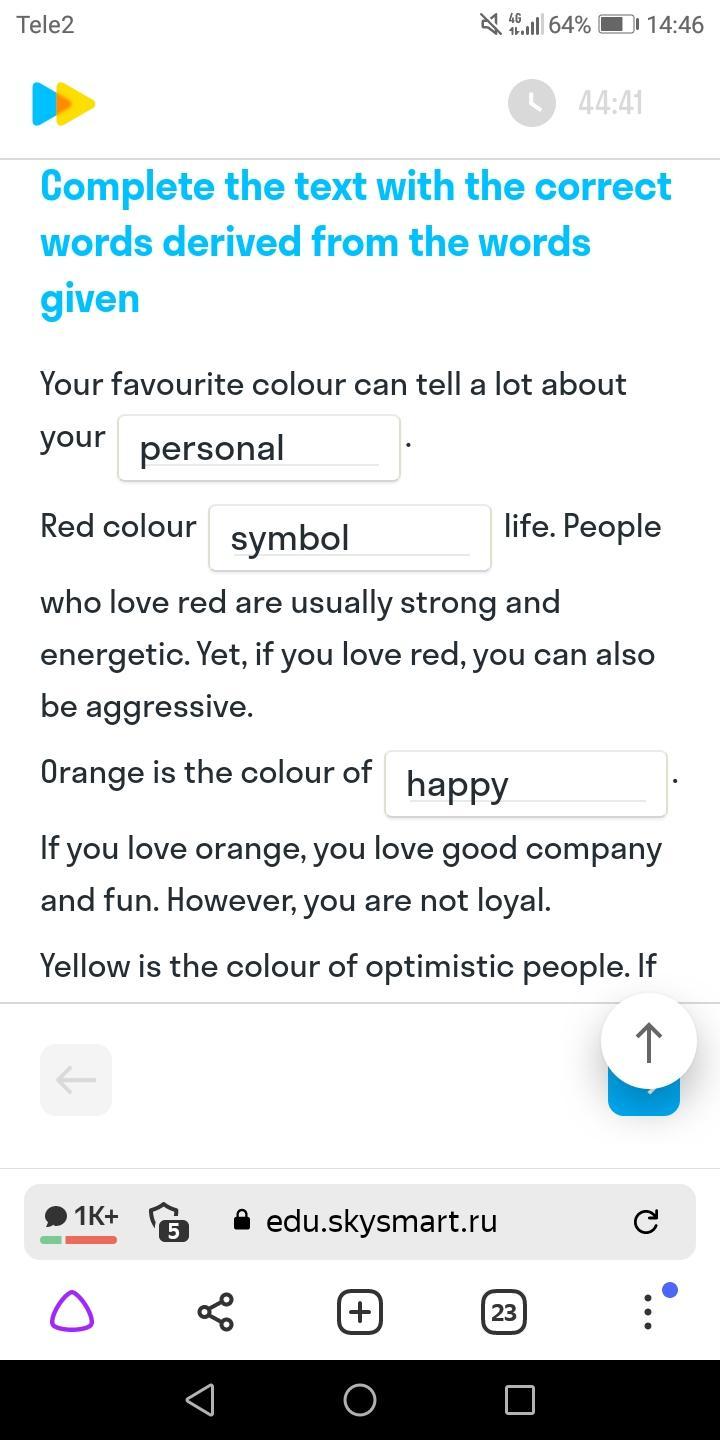The width and height of the screenshot is (720, 1440).
Task: Click the 'symbol' answer field
Action: pos(349,538)
